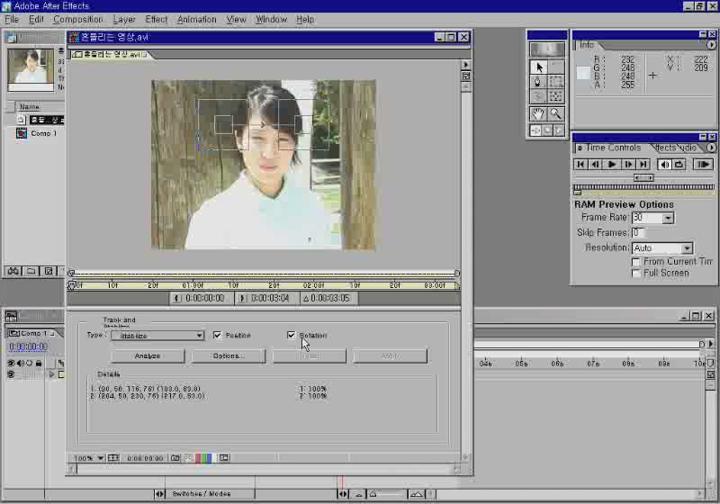Viewport: 720px width, 504px height.
Task: Click safe-zones grid icon in layer window
Action: point(113,458)
